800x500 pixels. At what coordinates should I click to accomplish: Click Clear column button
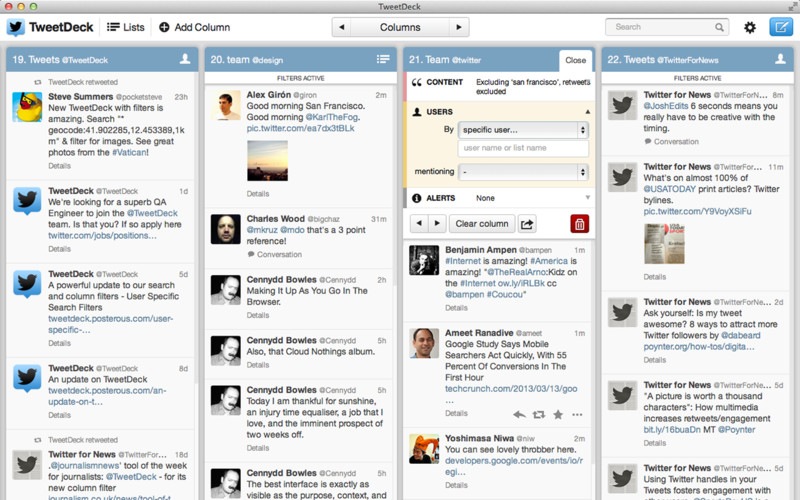pos(482,223)
